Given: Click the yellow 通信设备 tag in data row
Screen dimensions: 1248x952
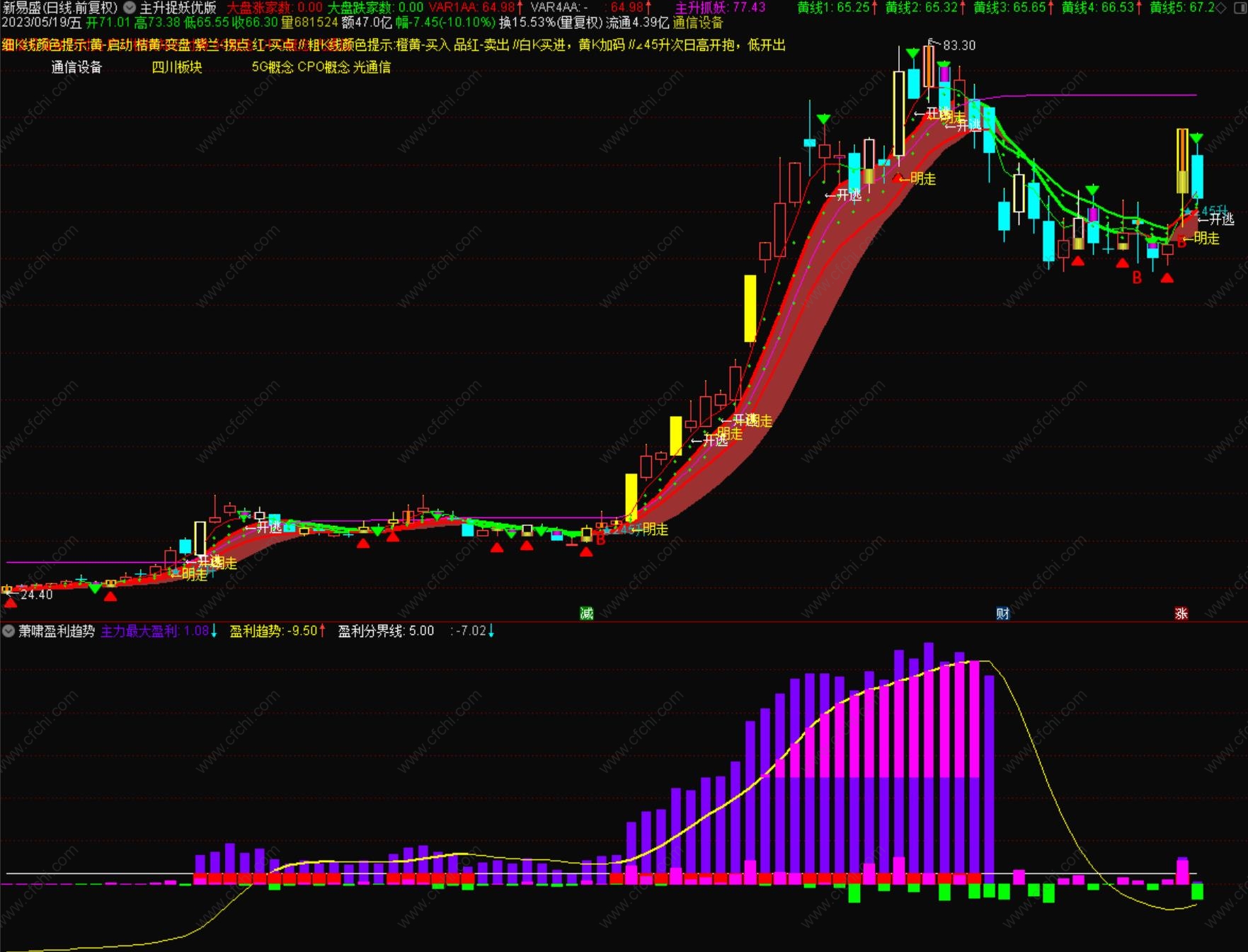Looking at the screenshot, I should click(698, 23).
